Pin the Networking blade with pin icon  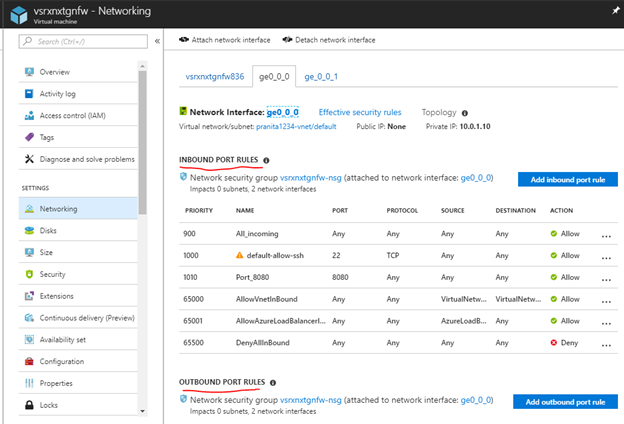pyautogui.click(x=616, y=11)
